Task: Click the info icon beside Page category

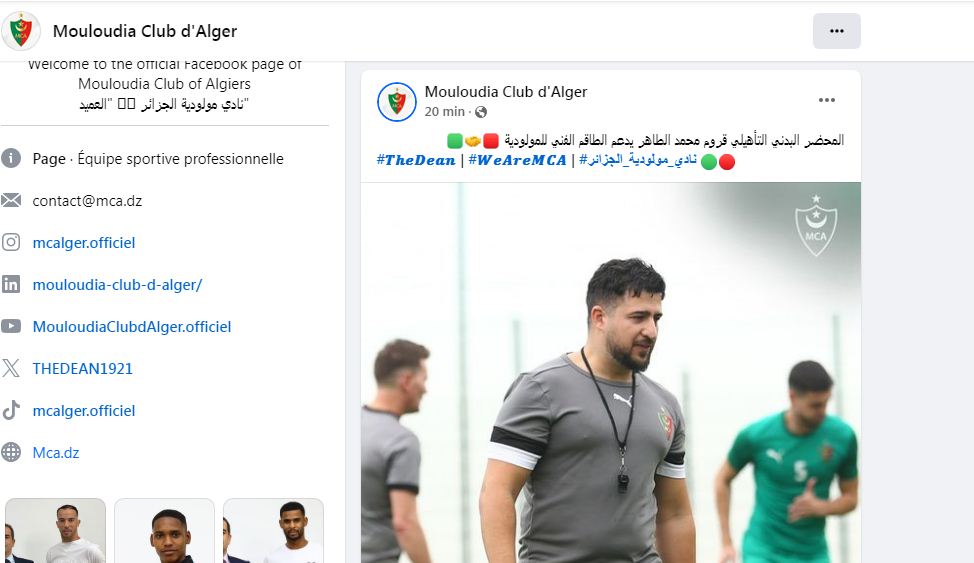Action: pos(11,158)
